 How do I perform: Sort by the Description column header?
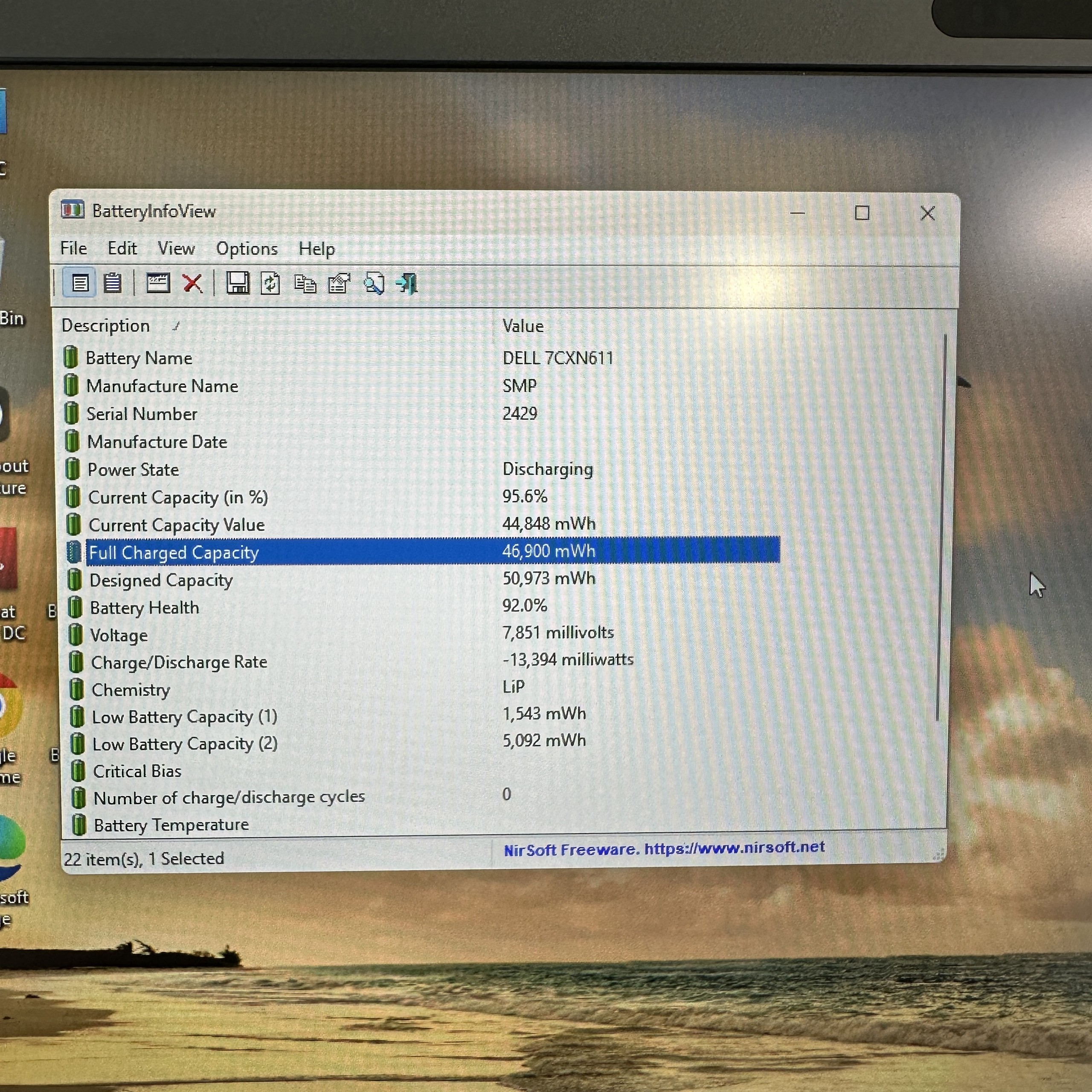[106, 325]
